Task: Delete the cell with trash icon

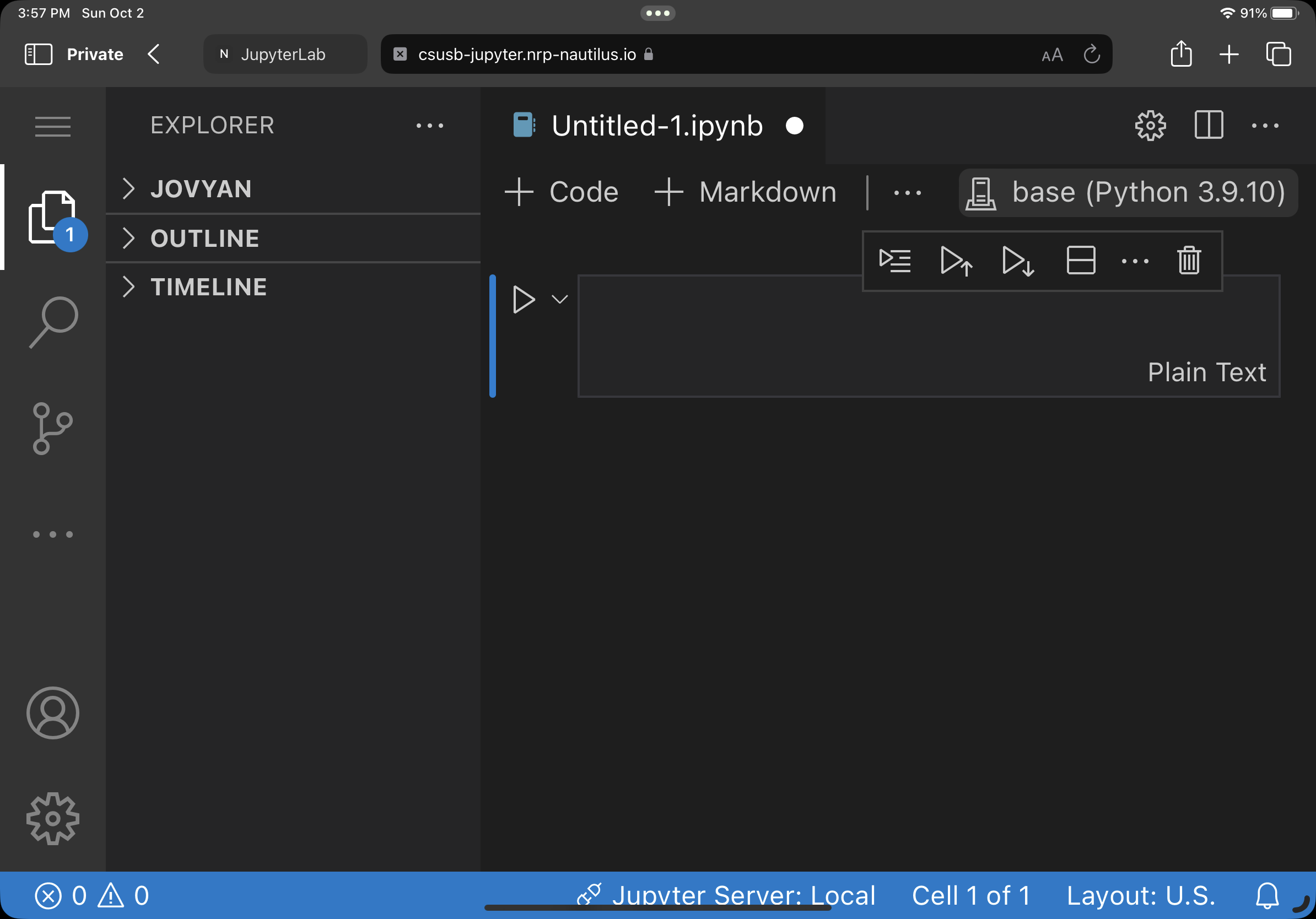Action: click(x=1189, y=261)
